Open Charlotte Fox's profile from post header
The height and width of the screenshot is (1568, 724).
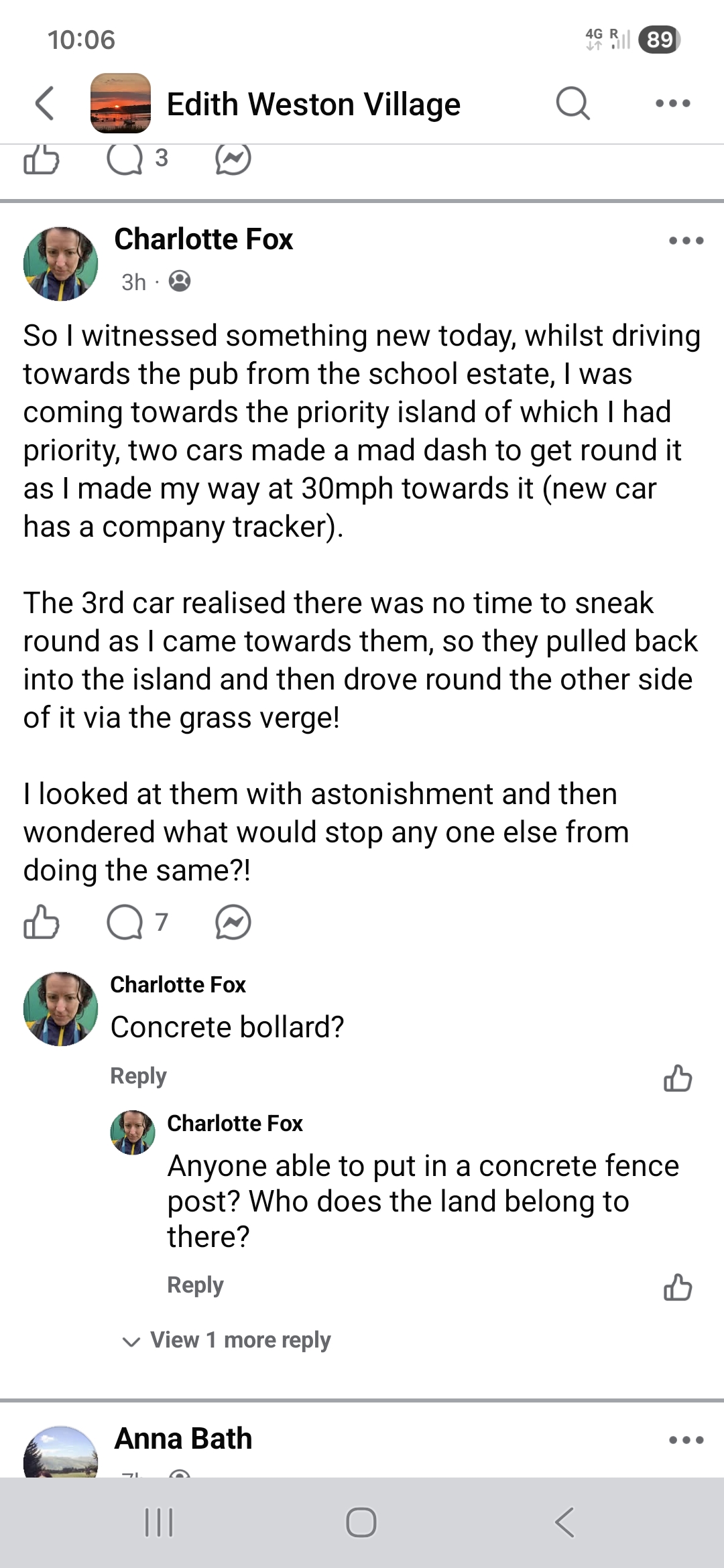[203, 239]
